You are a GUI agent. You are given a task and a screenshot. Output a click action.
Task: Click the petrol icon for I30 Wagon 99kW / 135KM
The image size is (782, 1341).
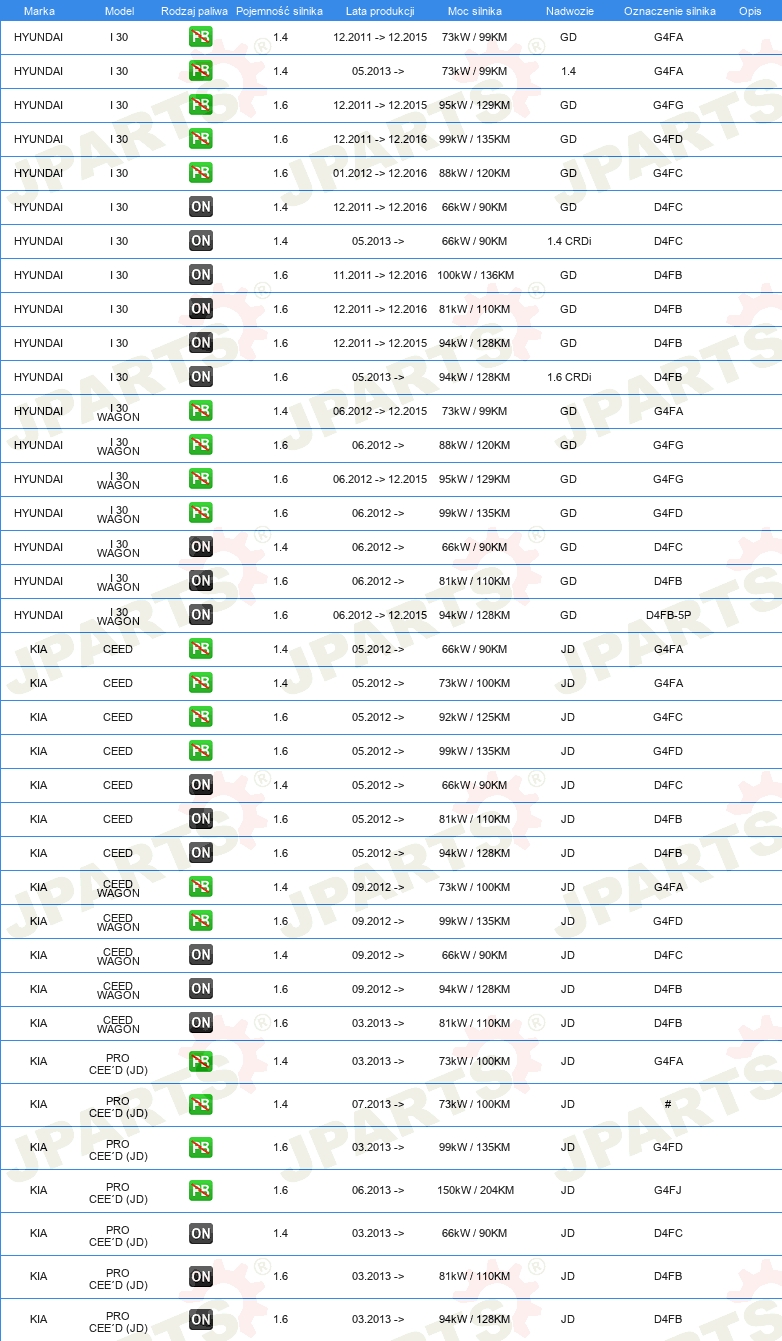coord(201,513)
